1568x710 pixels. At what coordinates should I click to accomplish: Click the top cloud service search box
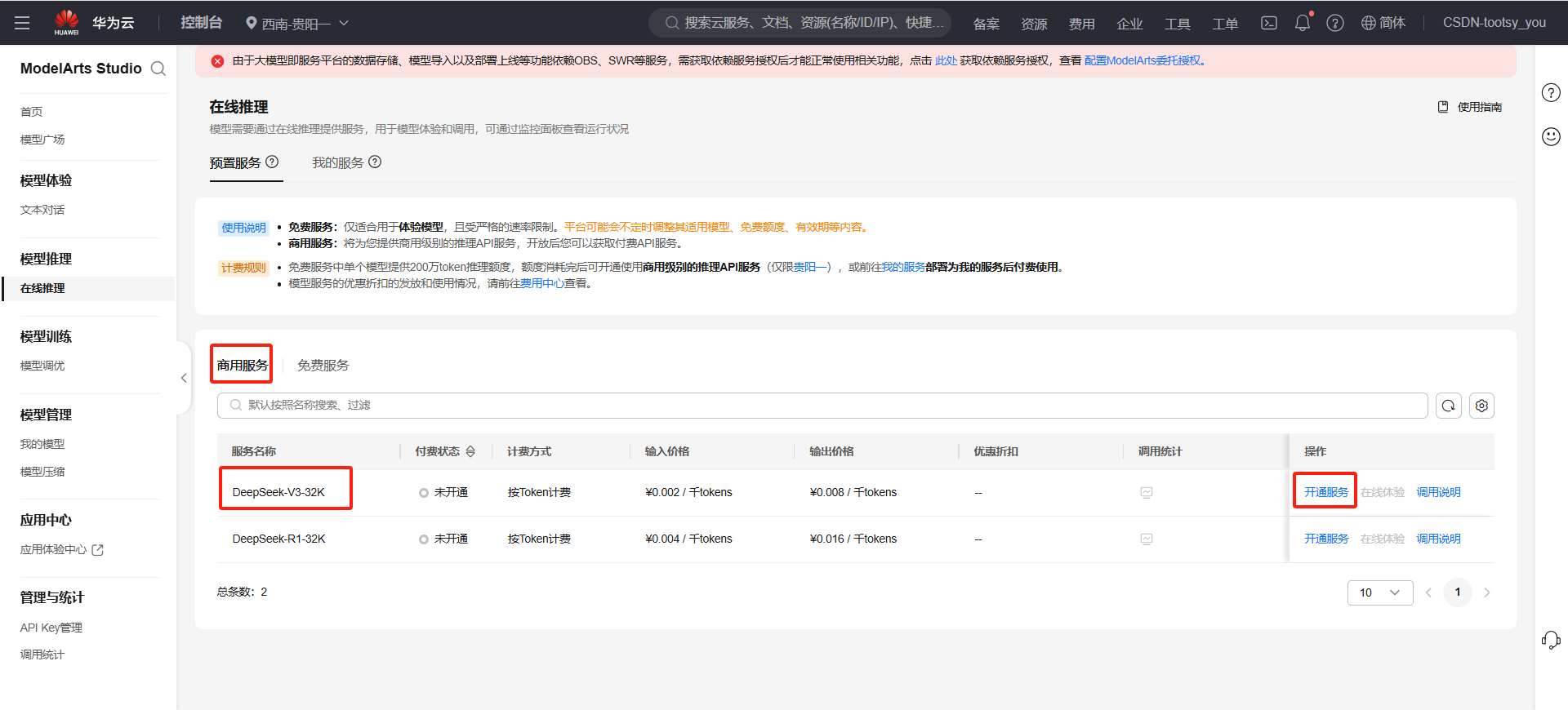[800, 23]
